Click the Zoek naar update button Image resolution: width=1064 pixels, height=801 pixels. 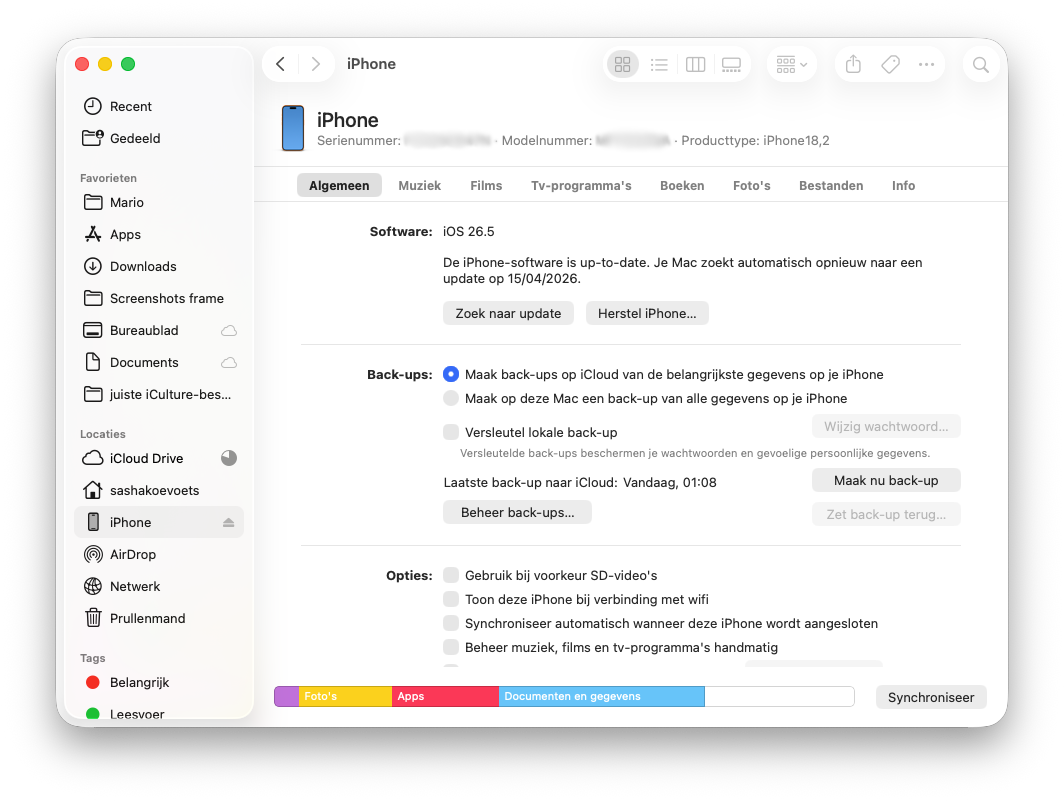coord(508,313)
